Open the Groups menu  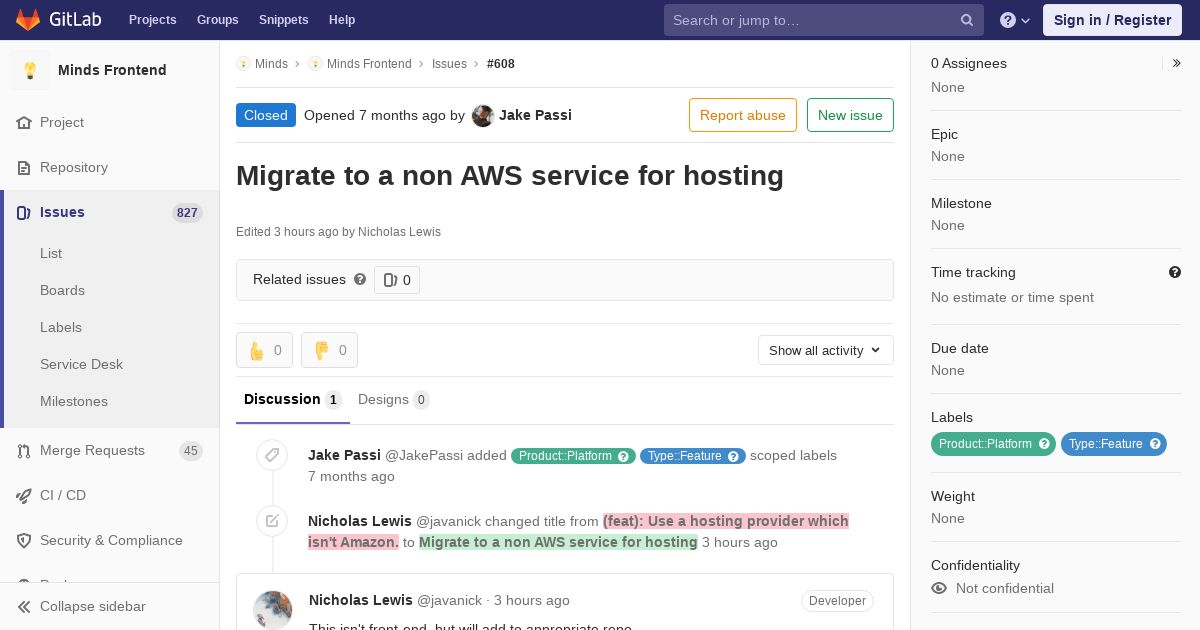218,20
